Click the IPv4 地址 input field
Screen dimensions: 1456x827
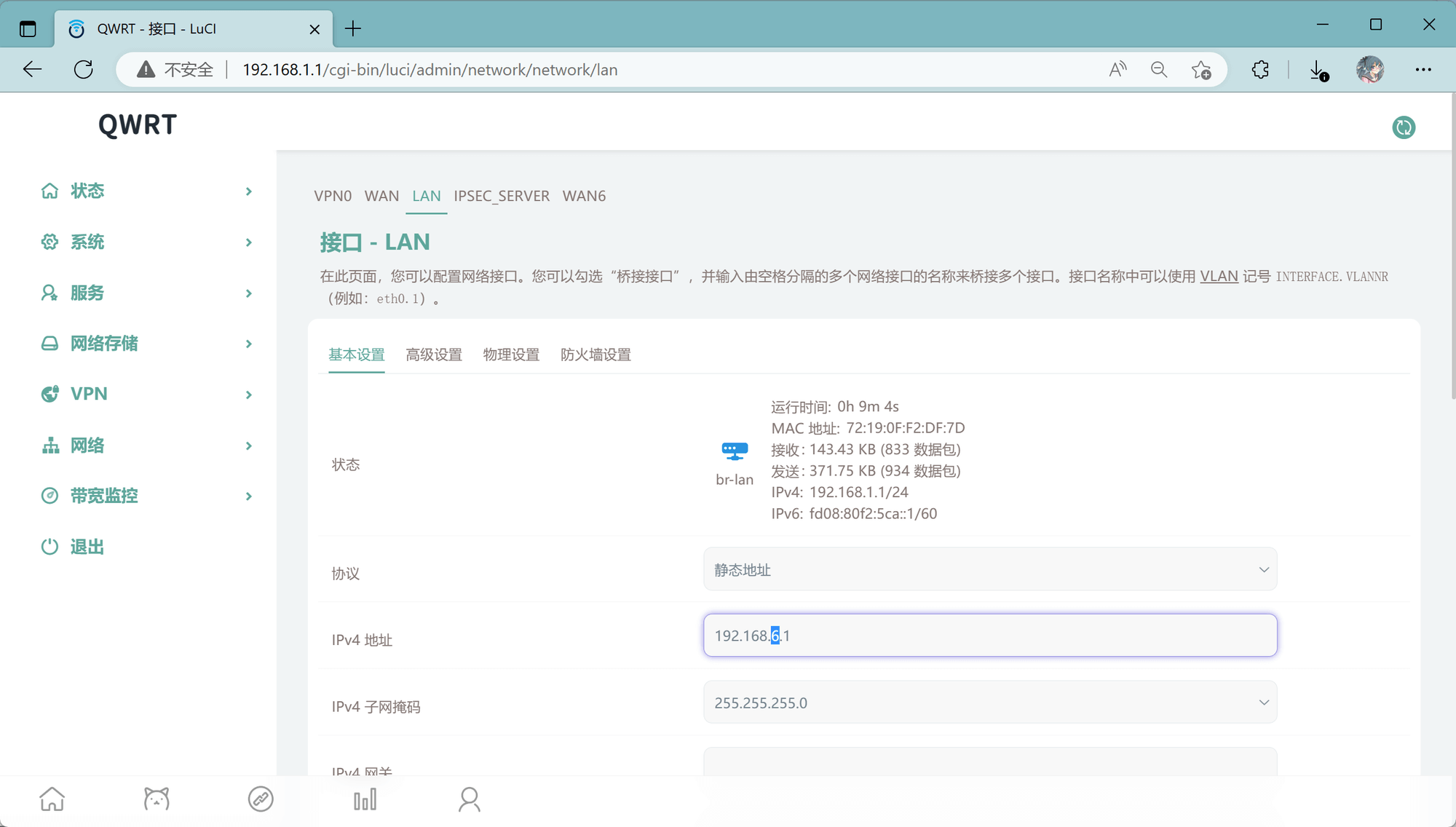(989, 635)
